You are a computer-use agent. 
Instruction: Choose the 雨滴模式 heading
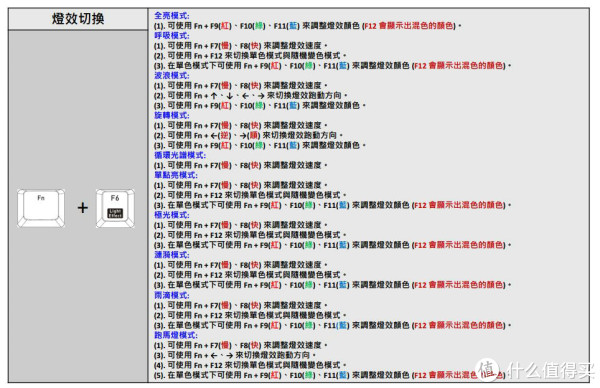(171, 295)
